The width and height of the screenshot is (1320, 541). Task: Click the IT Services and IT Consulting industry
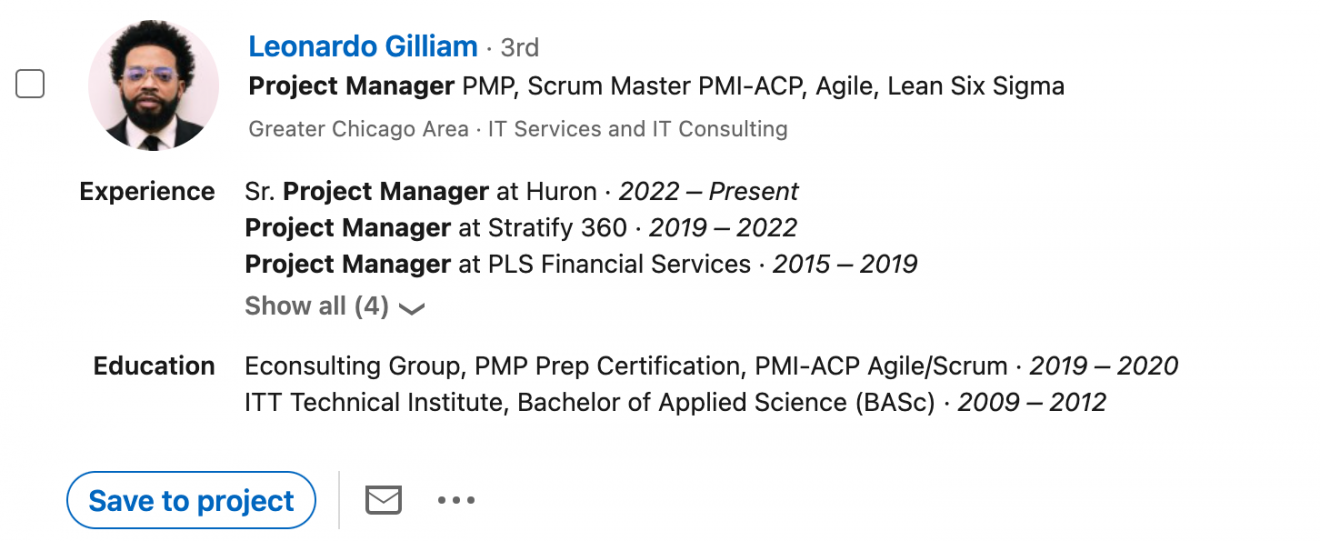click(638, 129)
